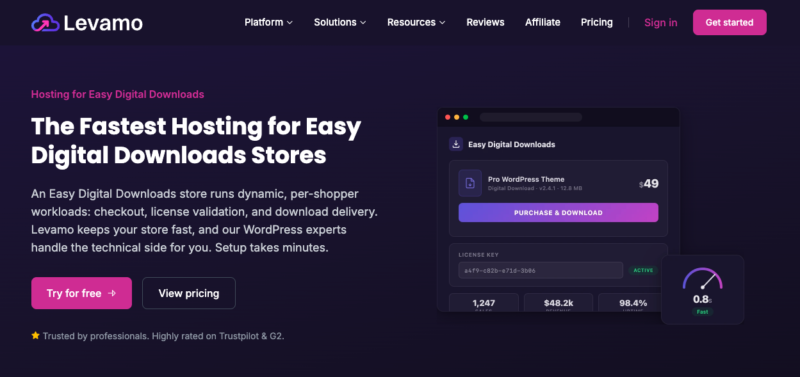Click the Pro WordPress Theme title
The image size is (800, 377).
[526, 179]
